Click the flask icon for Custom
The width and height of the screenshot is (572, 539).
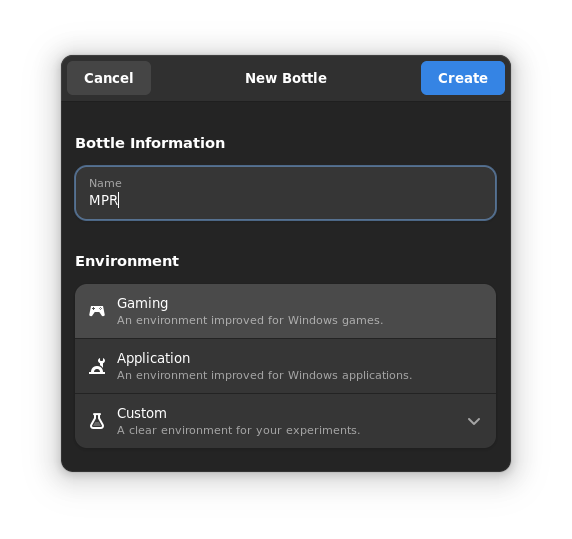(x=97, y=421)
